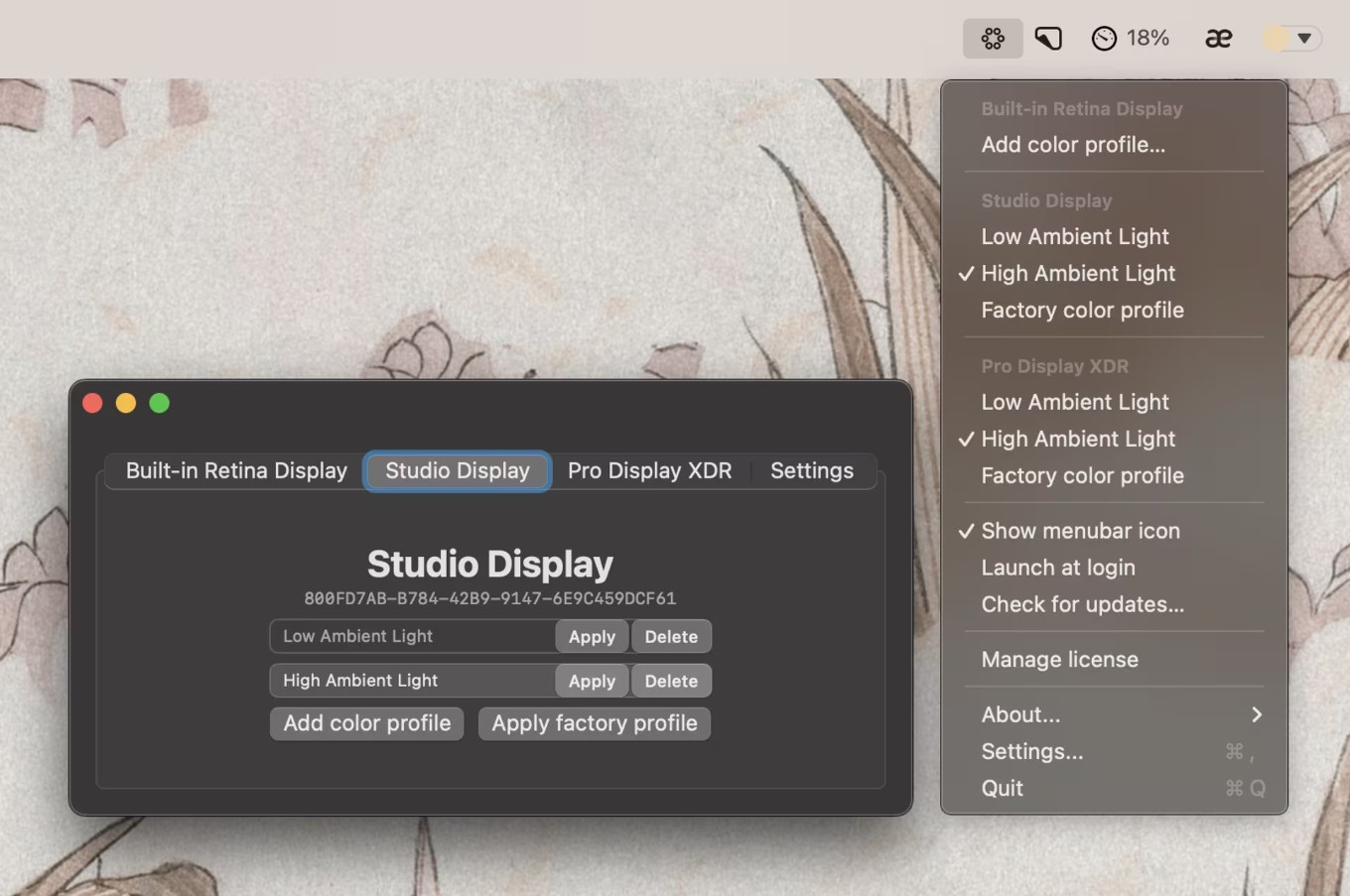The height and width of the screenshot is (896, 1350).
Task: Click the 'Apply factory profile' button
Action: pyautogui.click(x=595, y=723)
